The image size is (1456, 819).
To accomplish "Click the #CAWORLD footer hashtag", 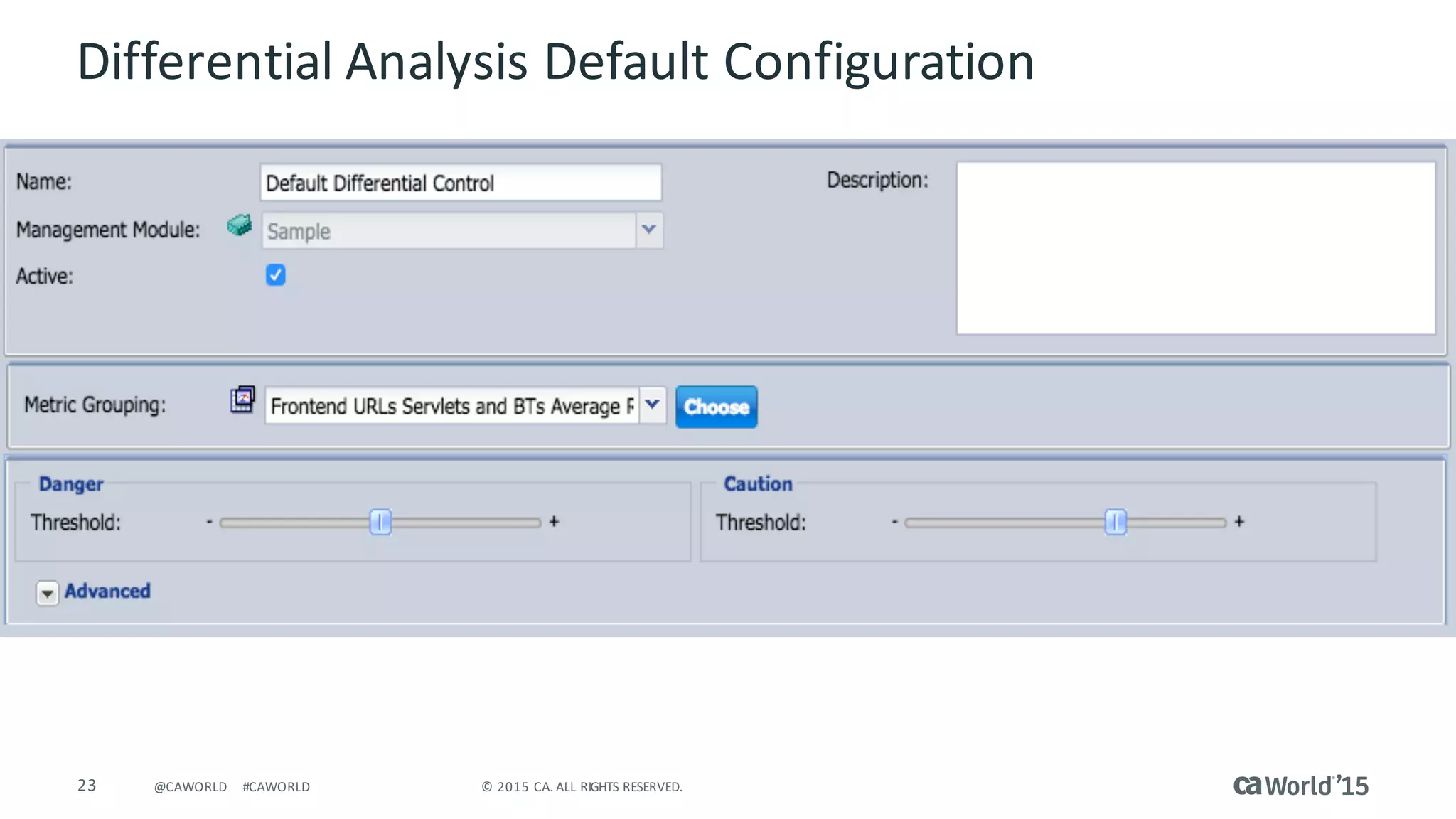I will [276, 787].
